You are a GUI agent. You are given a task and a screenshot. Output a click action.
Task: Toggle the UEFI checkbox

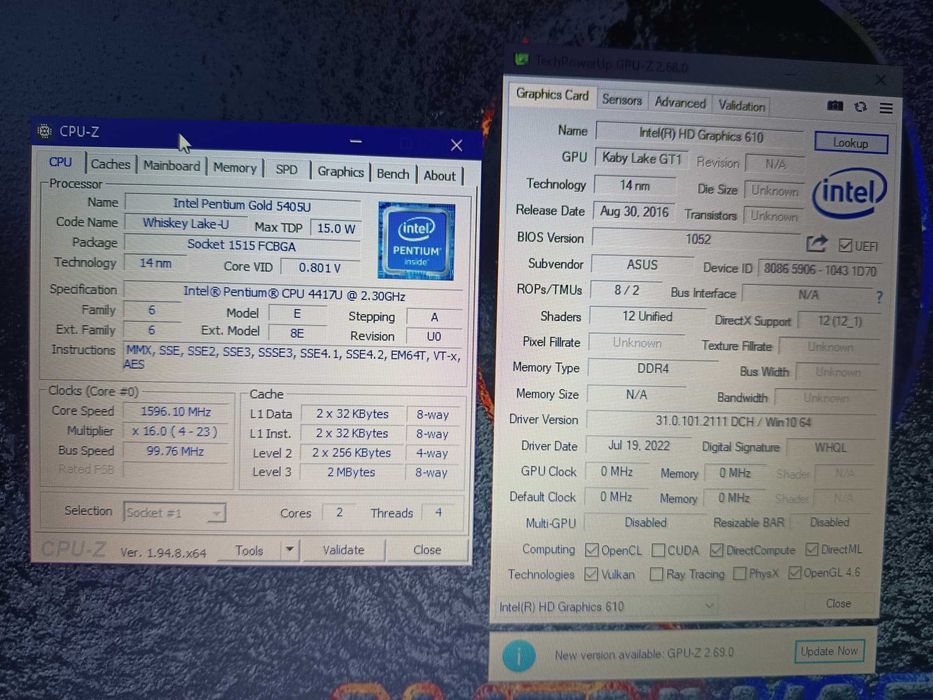click(845, 245)
